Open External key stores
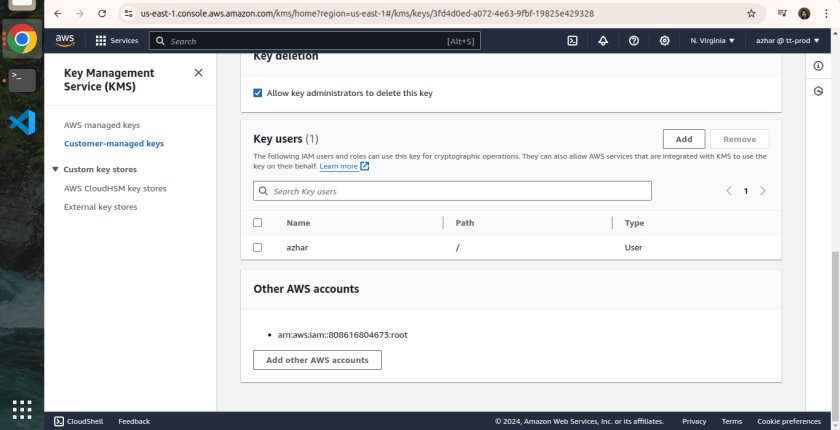 pos(100,207)
